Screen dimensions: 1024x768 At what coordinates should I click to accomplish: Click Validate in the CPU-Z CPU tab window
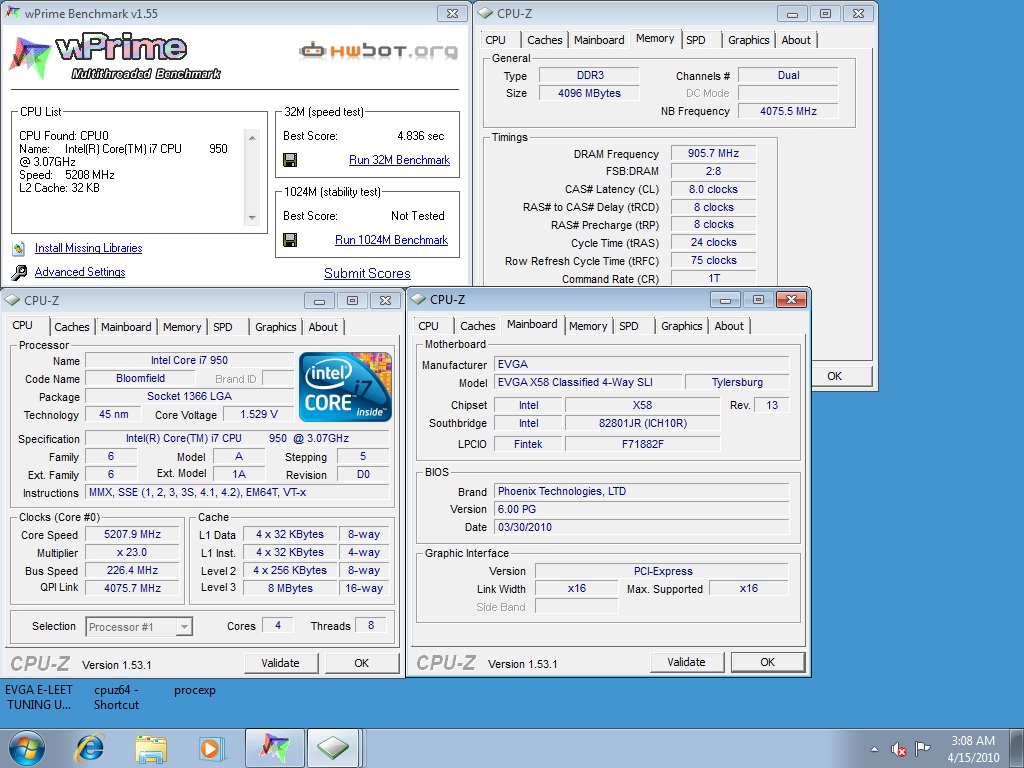(x=280, y=663)
